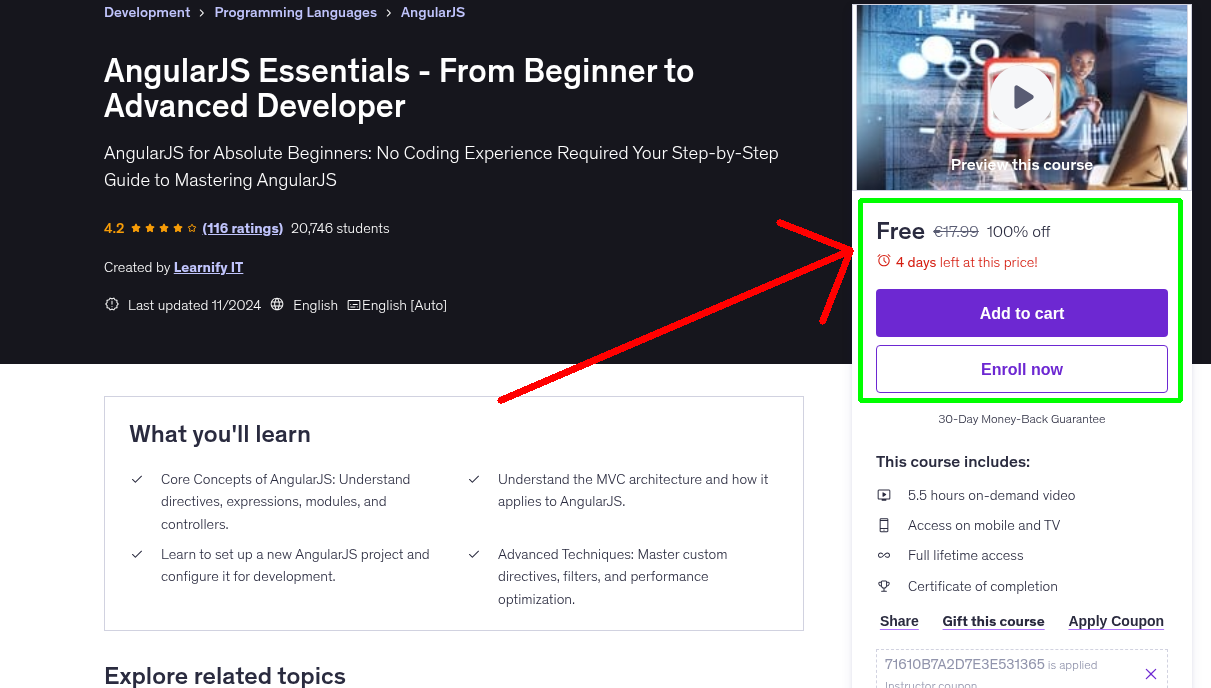1211x688 pixels.
Task: Open the Share options
Action: [898, 621]
